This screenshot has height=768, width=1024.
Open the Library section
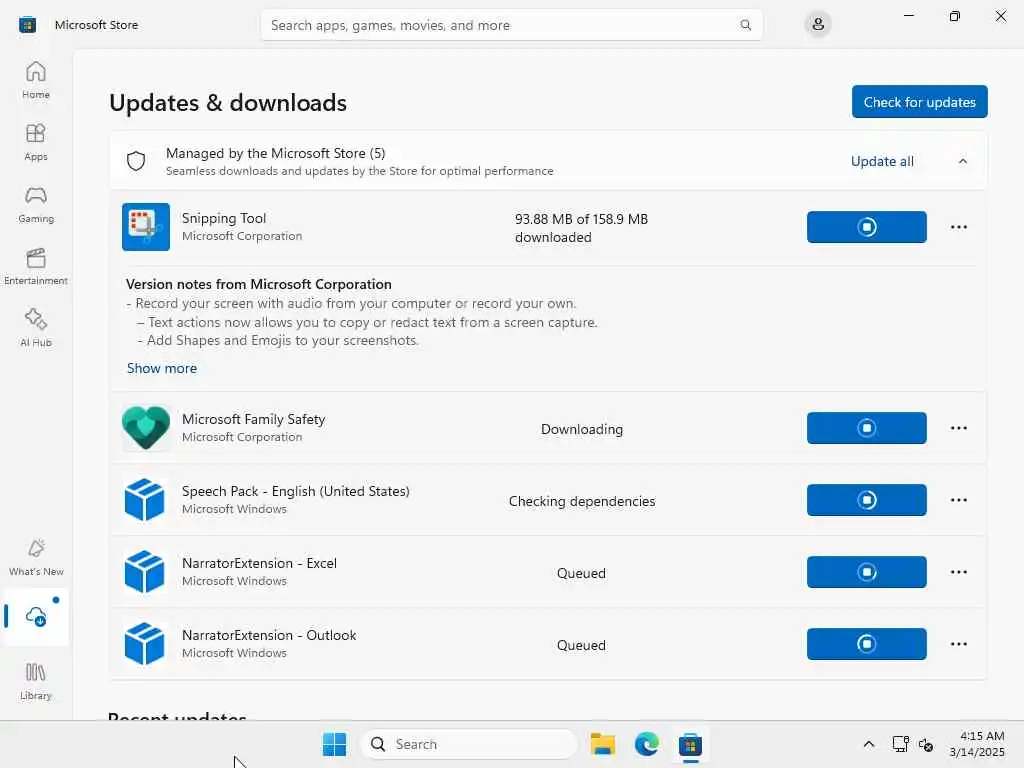pos(36,681)
